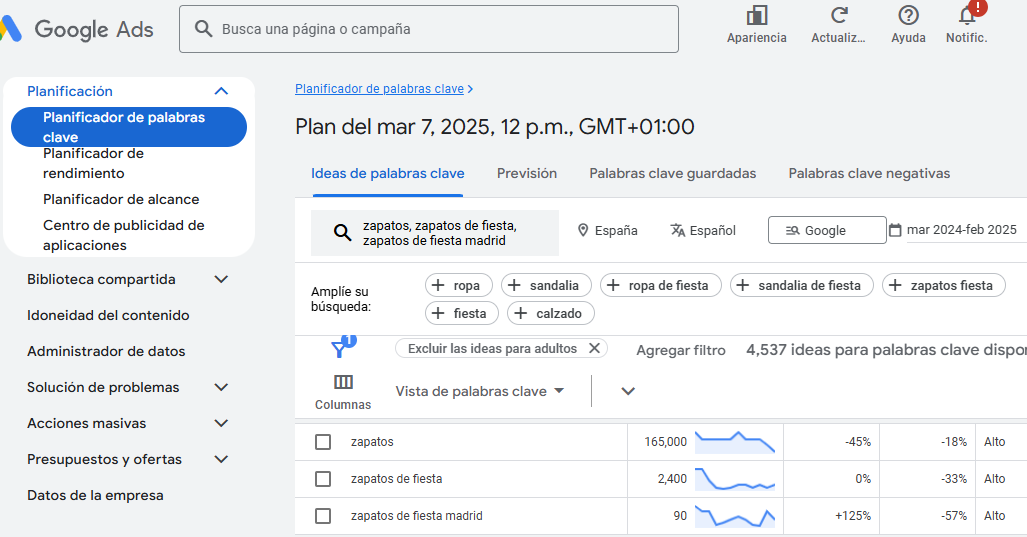This screenshot has width=1027, height=537.
Task: Click 'zapatos de fiesta madrid' keyword text
Action: 417,516
